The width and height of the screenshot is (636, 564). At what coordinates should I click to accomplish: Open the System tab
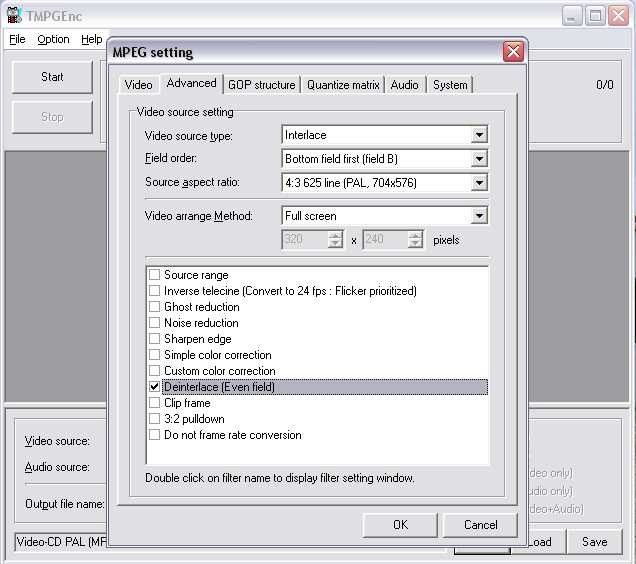coord(450,85)
